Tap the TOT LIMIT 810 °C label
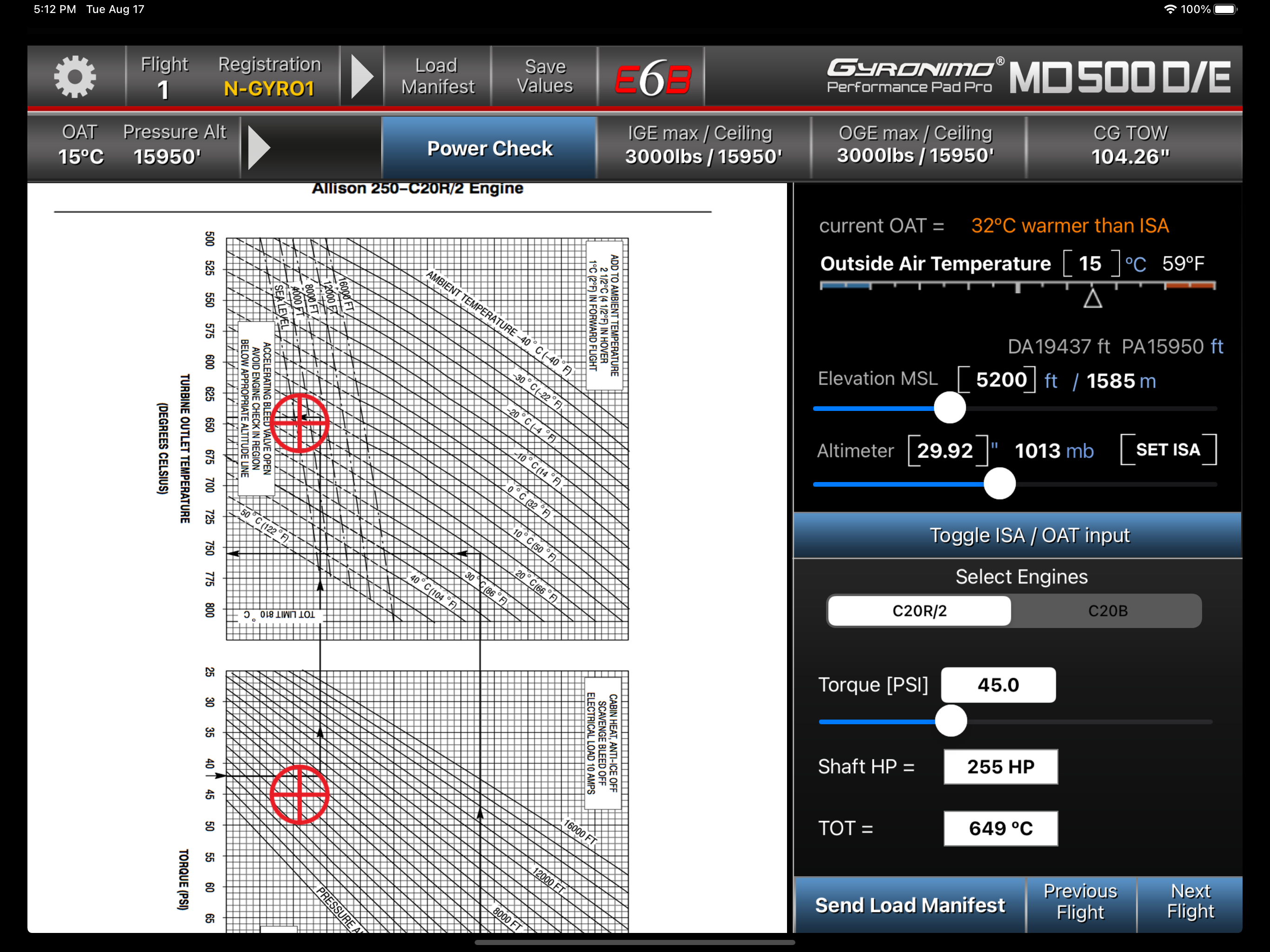 279,615
